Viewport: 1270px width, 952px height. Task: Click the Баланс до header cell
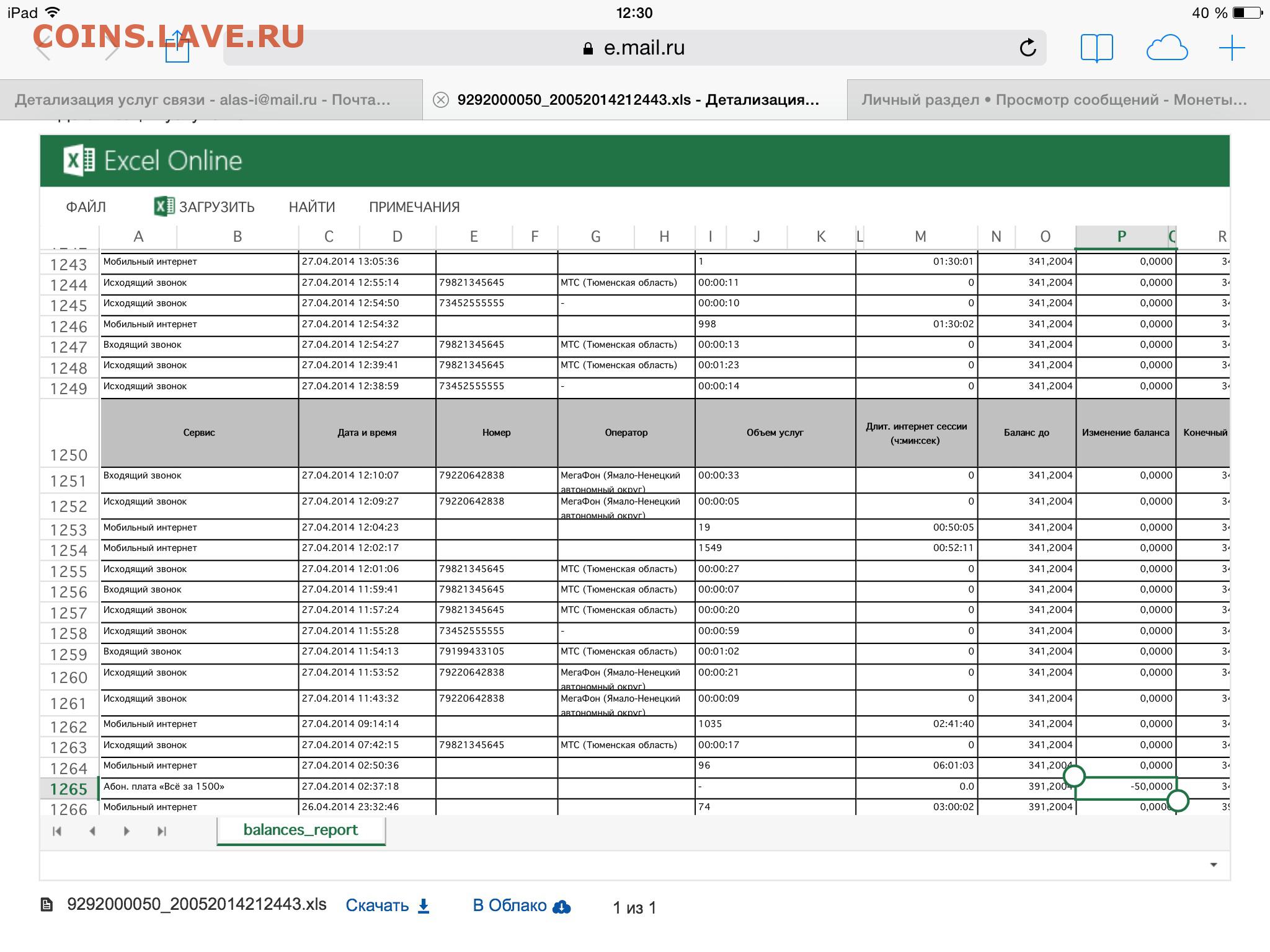point(1026,433)
